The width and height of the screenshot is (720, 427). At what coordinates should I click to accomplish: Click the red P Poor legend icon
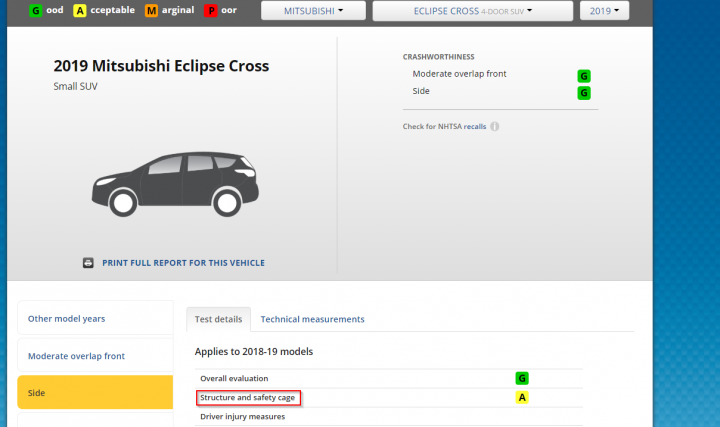pos(210,11)
